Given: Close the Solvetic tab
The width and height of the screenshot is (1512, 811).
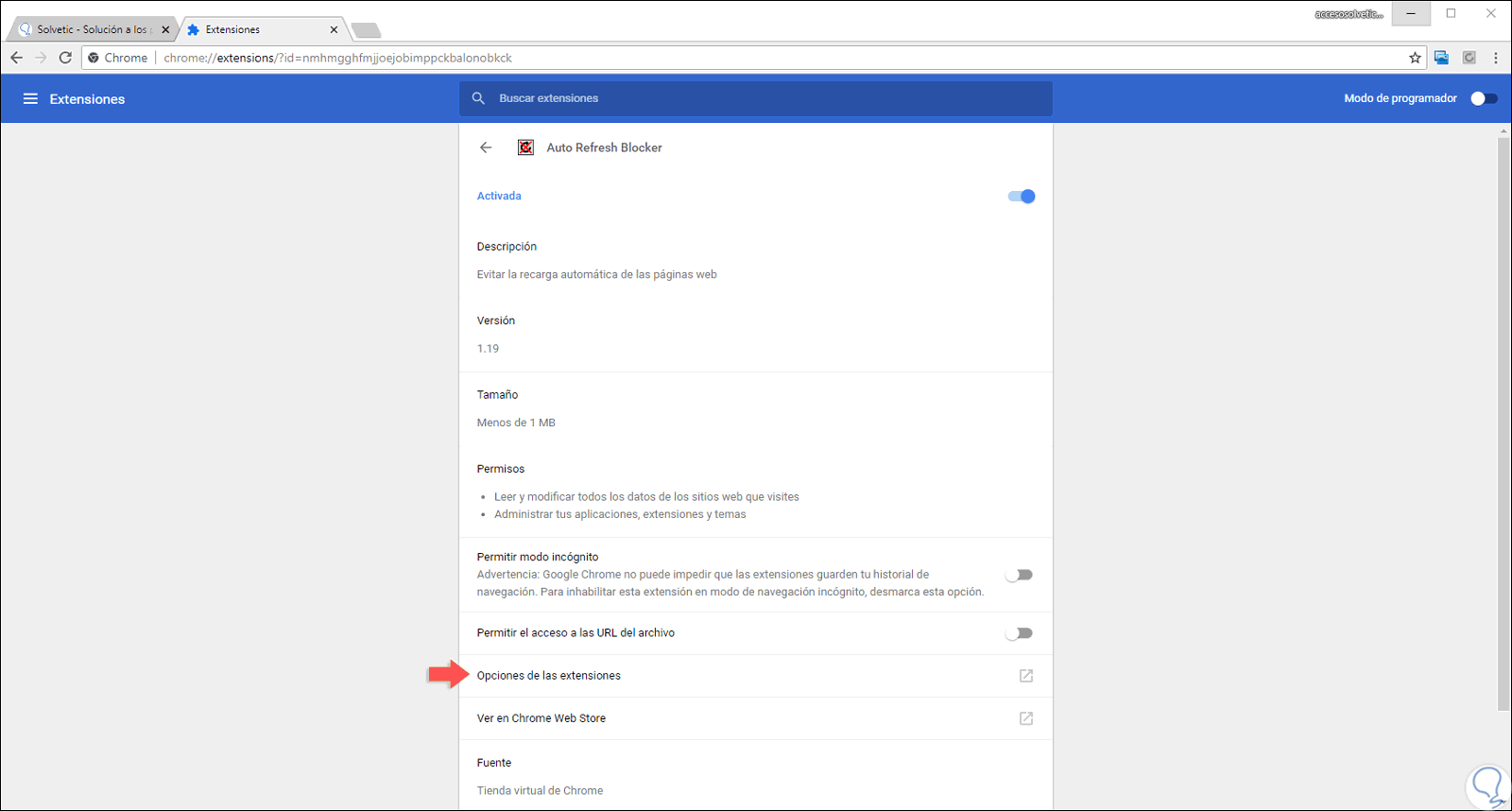Looking at the screenshot, I should 165,29.
